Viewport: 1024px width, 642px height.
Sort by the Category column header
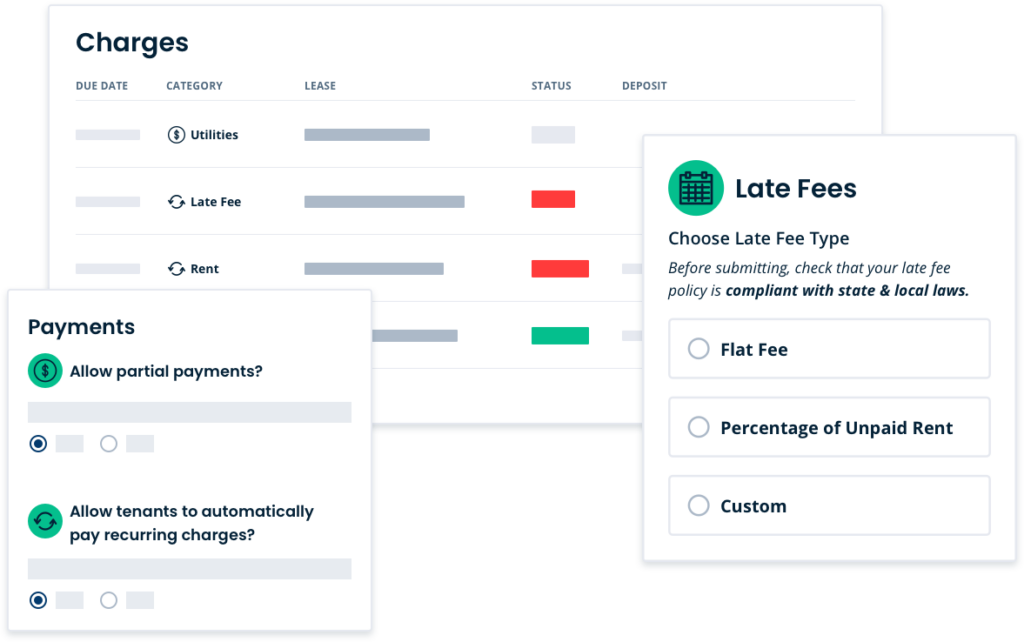point(194,86)
